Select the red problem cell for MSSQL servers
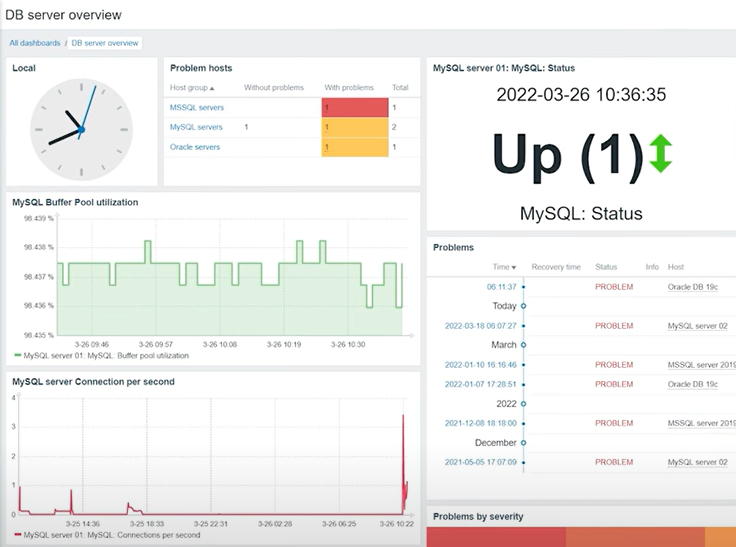736x547 pixels. [x=354, y=107]
